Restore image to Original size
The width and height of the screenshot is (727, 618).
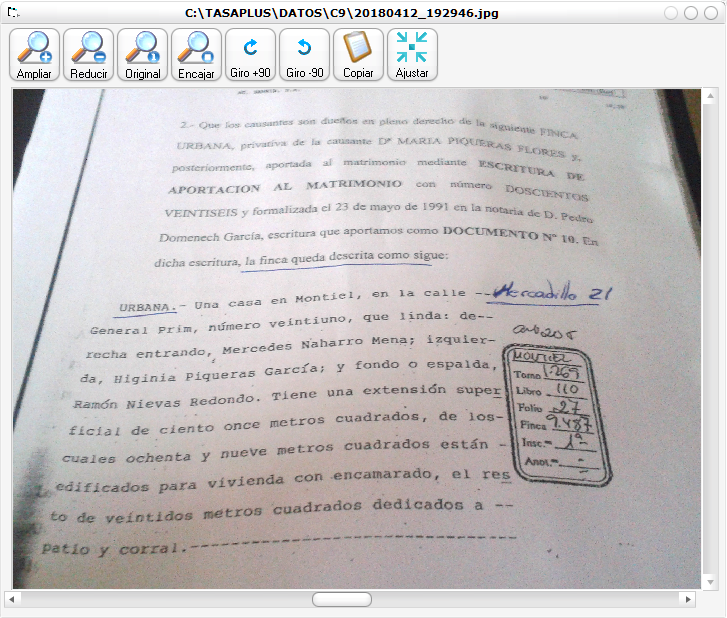pos(143,54)
